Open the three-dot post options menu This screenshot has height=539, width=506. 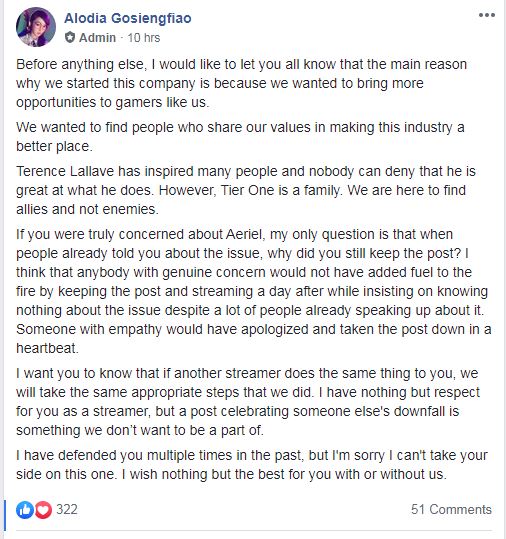(x=487, y=15)
